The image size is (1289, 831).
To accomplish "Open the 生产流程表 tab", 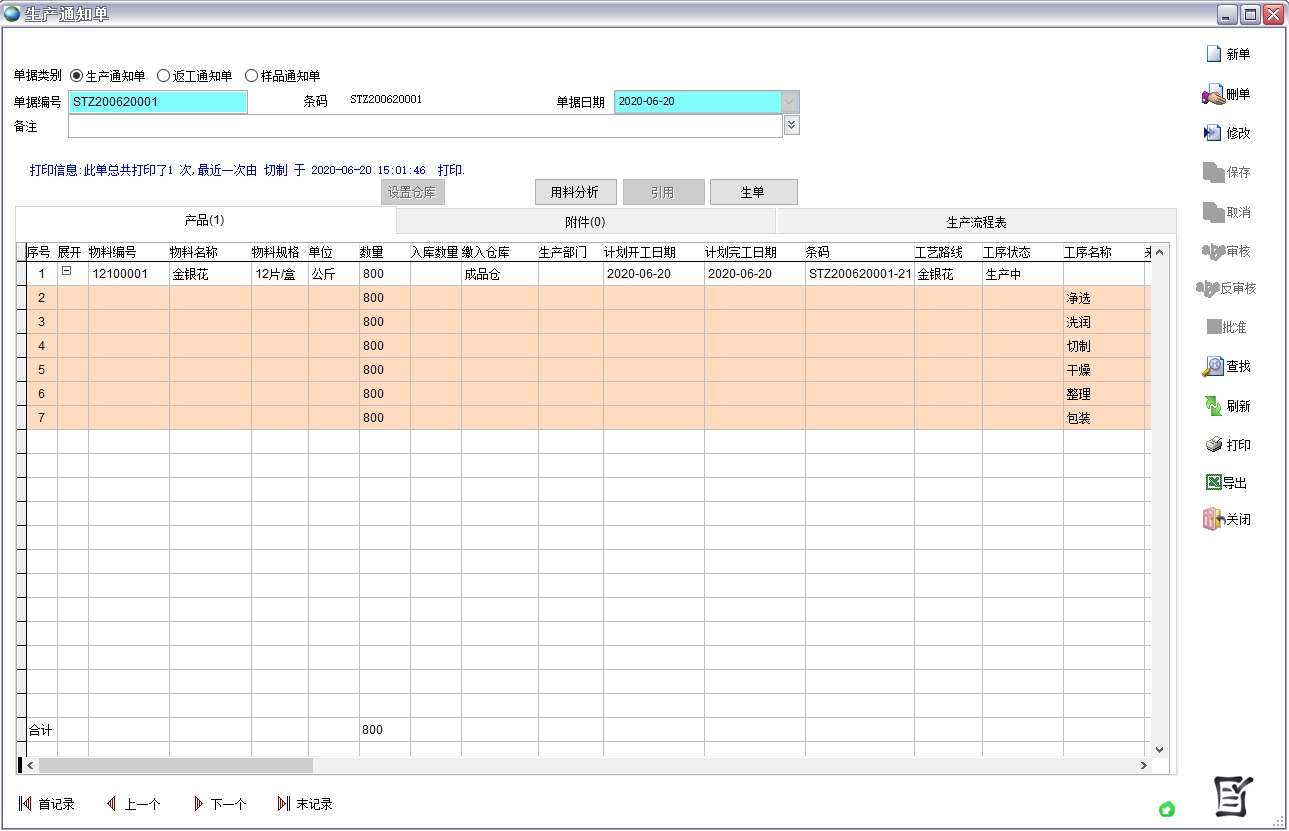I will click(977, 220).
